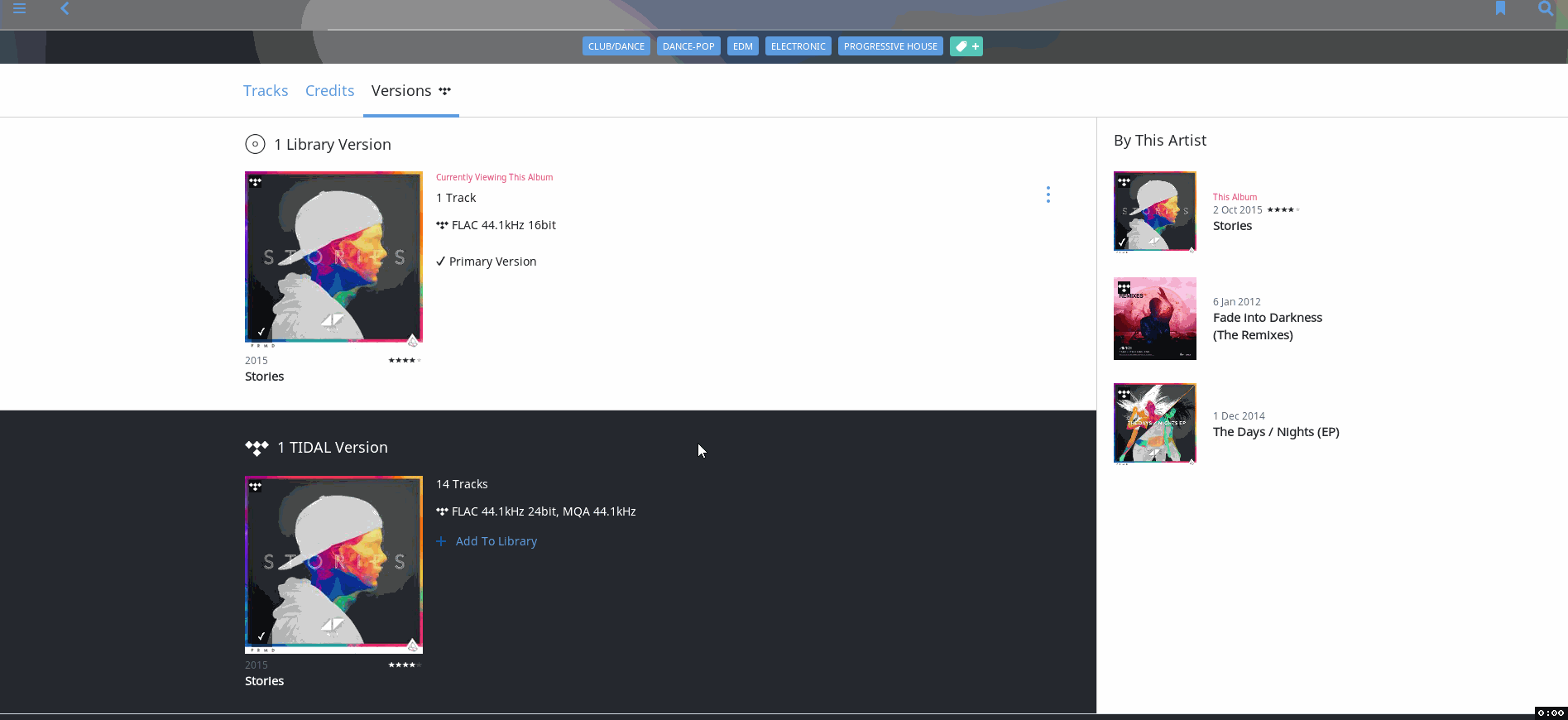Select the DANCE-POP genre tag
The width and height of the screenshot is (1568, 720).
(688, 46)
